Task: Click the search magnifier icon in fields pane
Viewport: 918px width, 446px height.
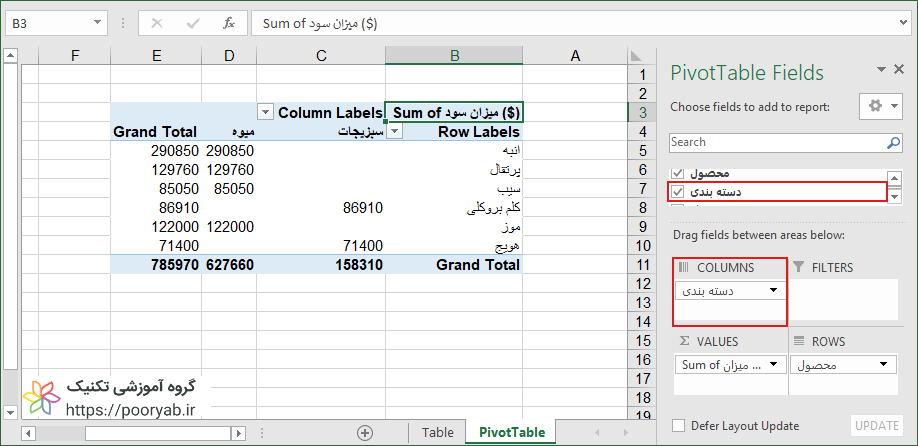Action: [893, 142]
